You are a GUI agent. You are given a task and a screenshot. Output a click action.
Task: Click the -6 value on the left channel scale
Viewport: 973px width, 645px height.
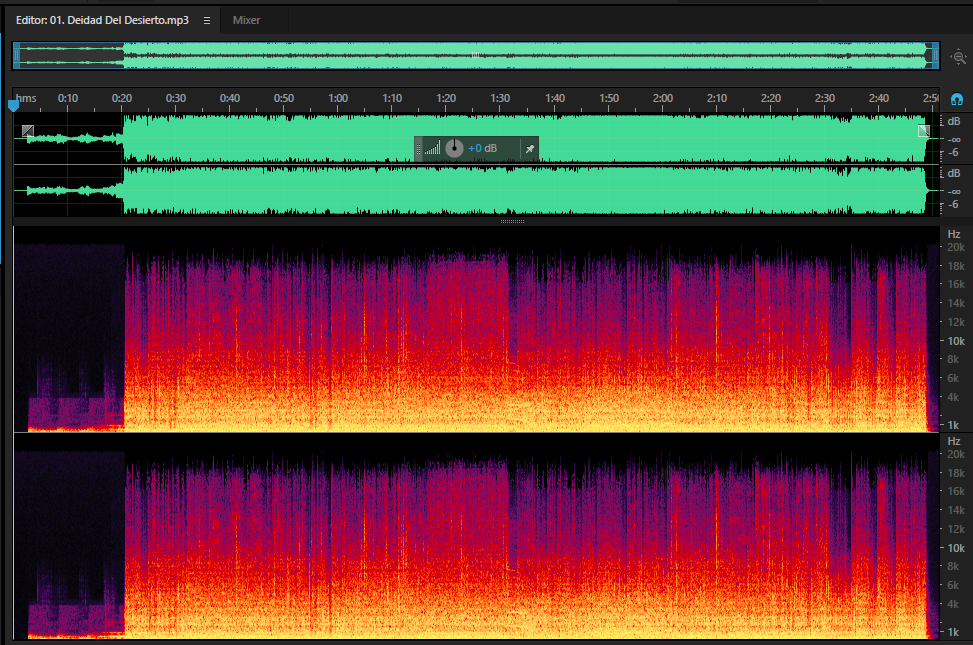pyautogui.click(x=953, y=152)
